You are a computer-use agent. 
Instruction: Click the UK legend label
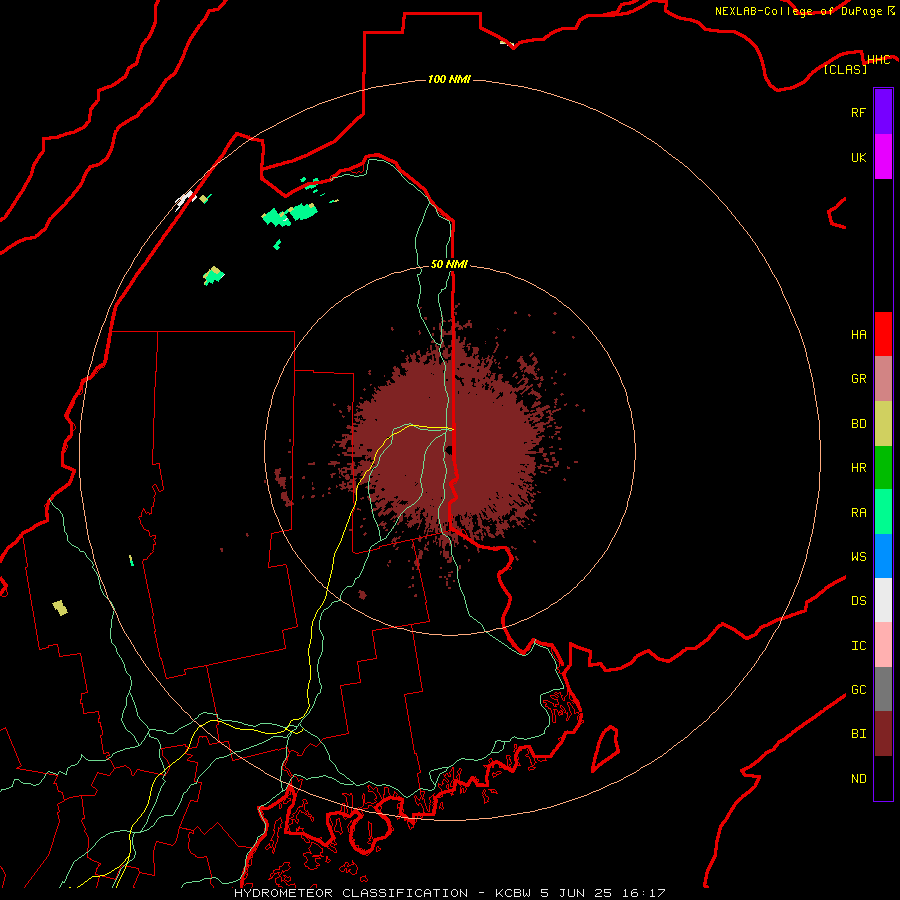click(x=858, y=157)
